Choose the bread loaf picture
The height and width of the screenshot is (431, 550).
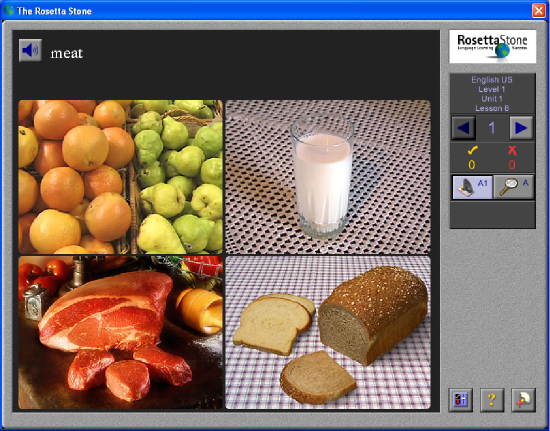(x=328, y=332)
